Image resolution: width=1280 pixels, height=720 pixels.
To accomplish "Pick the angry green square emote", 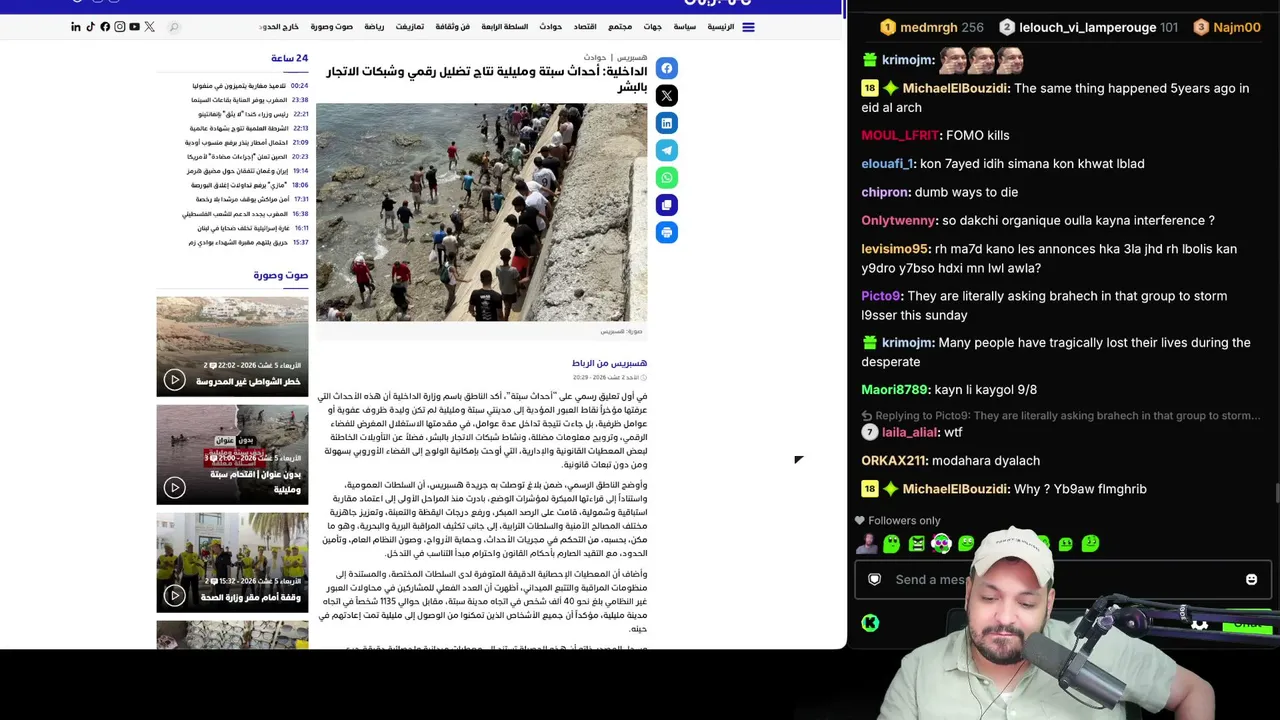I will [x=916, y=544].
